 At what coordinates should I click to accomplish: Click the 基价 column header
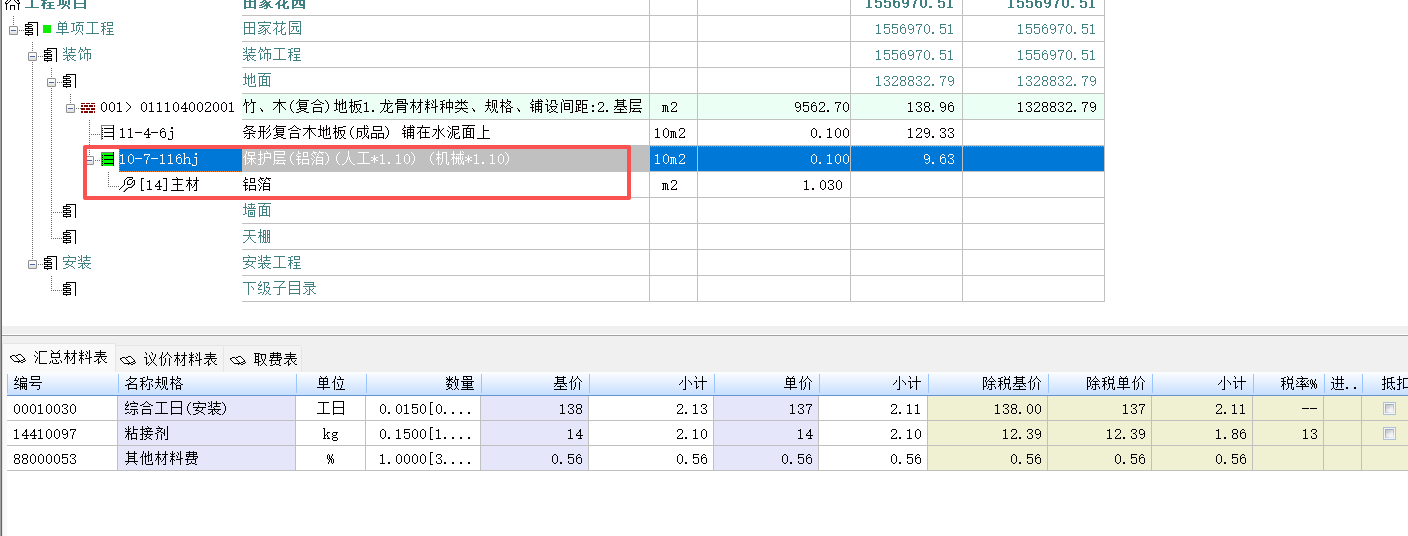click(x=535, y=384)
